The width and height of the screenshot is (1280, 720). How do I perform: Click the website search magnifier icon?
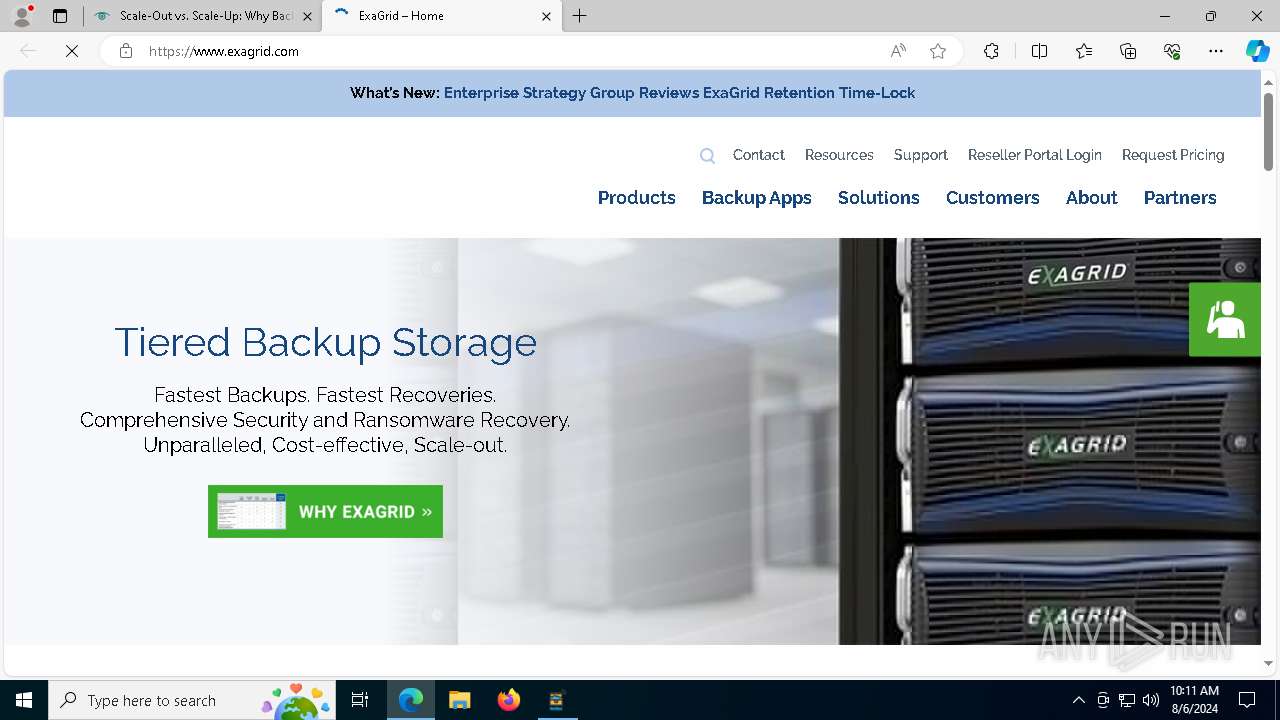(x=707, y=155)
